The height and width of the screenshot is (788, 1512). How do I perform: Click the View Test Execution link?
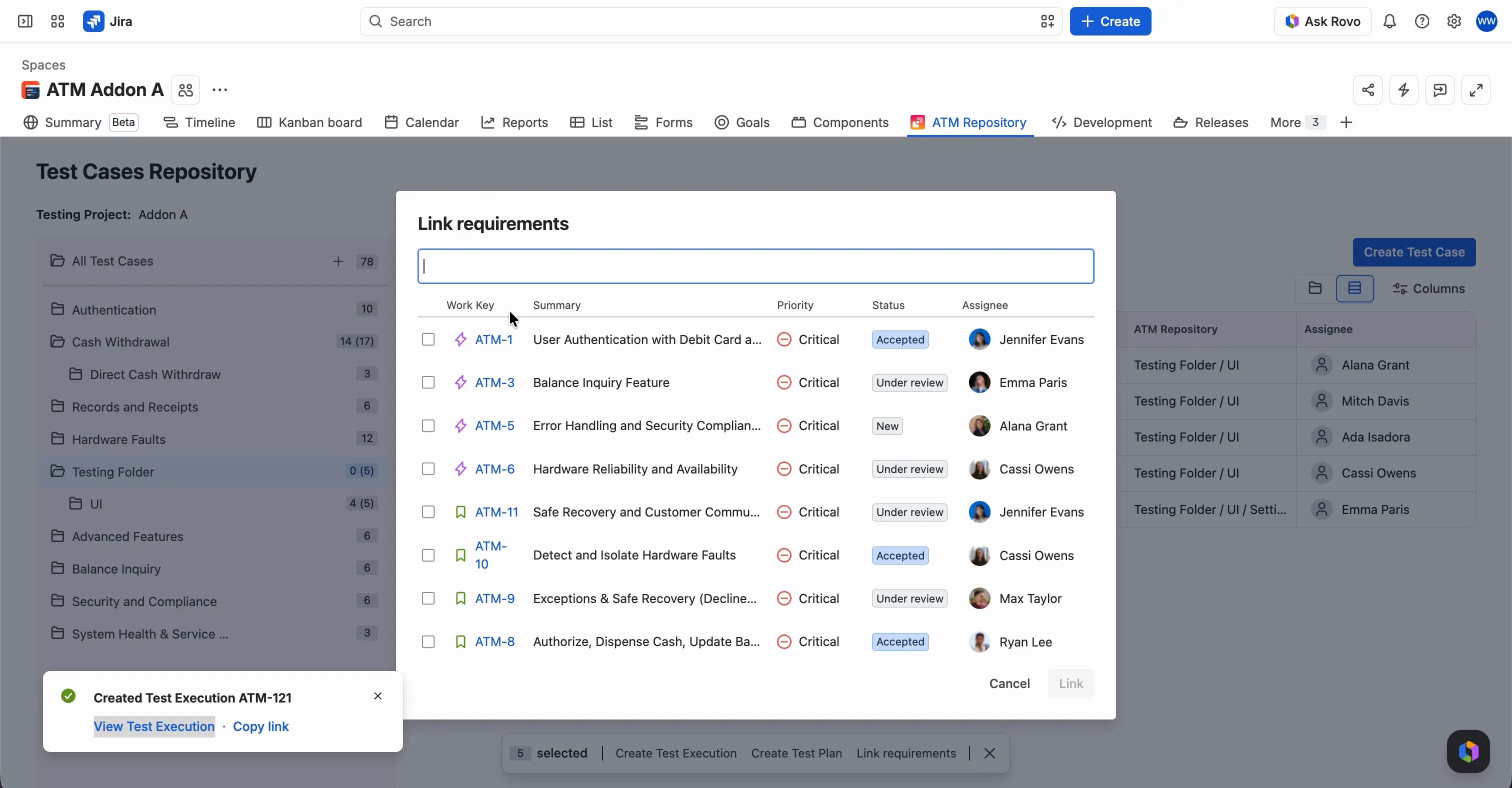154,726
